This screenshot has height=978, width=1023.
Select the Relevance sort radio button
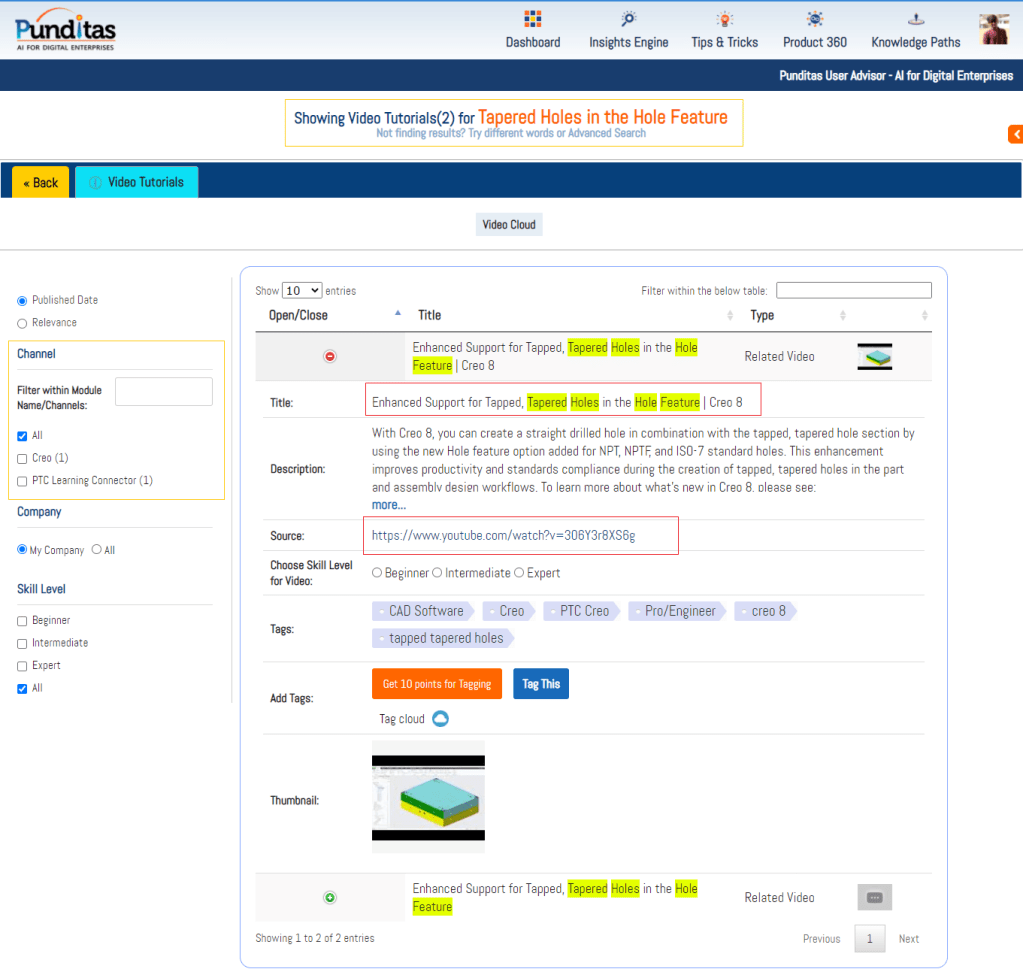[x=22, y=323]
